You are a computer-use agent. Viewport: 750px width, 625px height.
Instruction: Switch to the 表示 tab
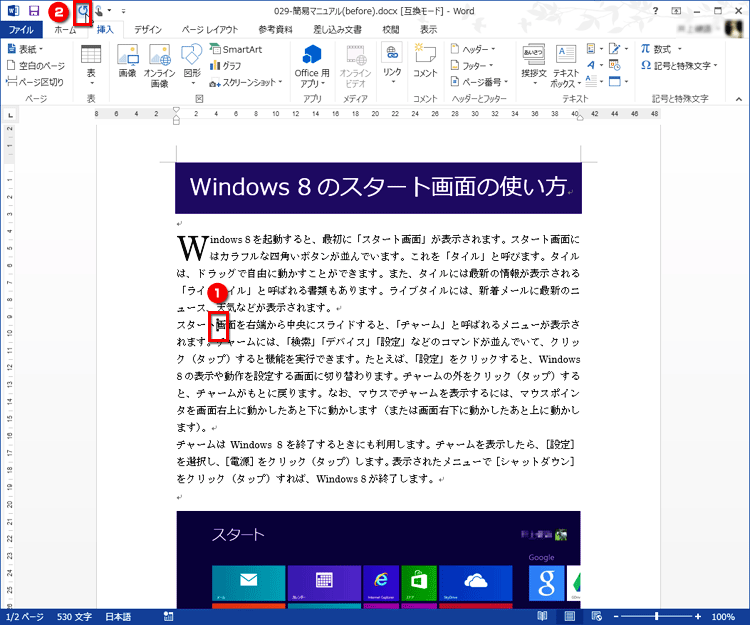coord(429,30)
